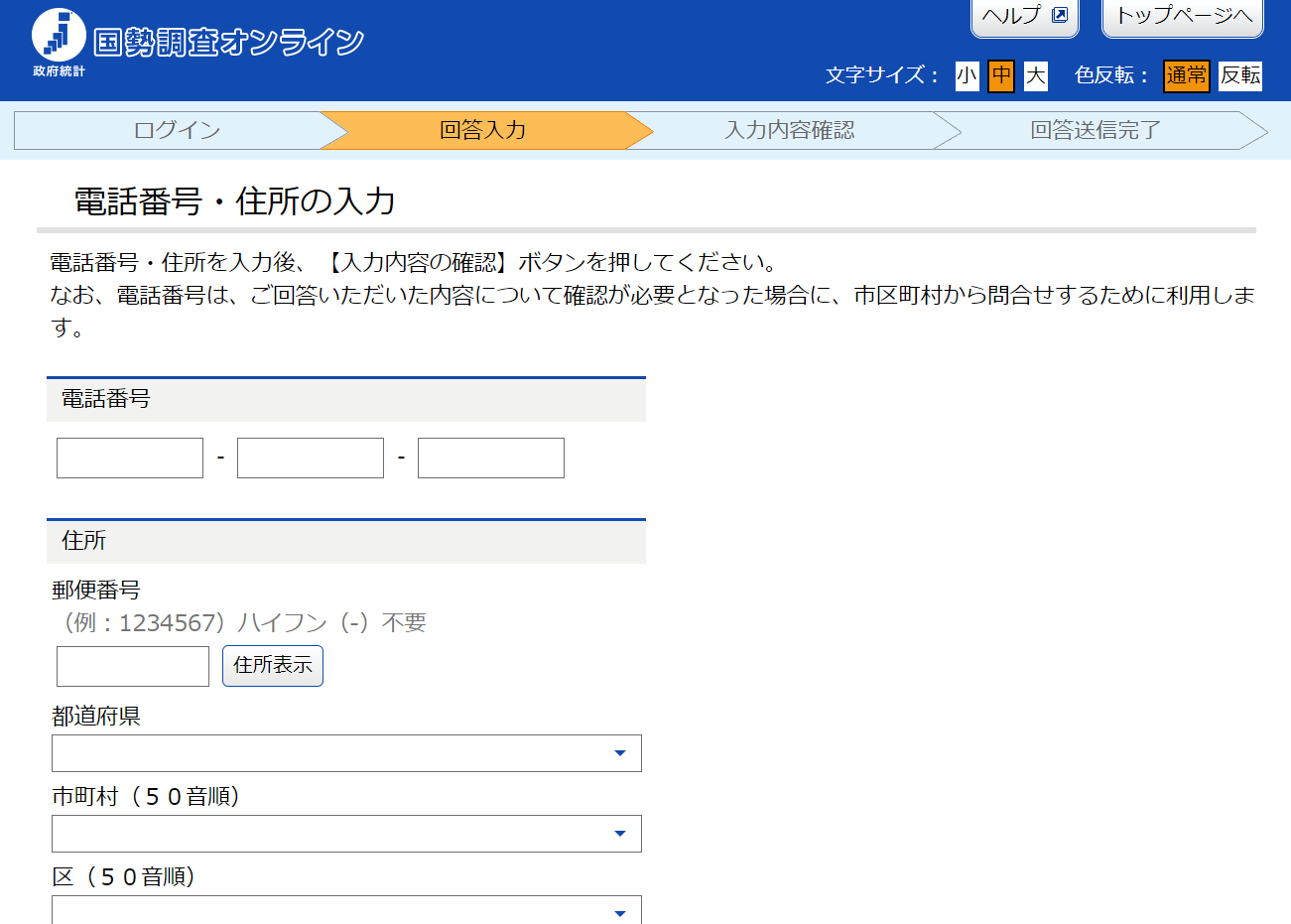Click the external link icon beside ヘルプ

pyautogui.click(x=1060, y=15)
